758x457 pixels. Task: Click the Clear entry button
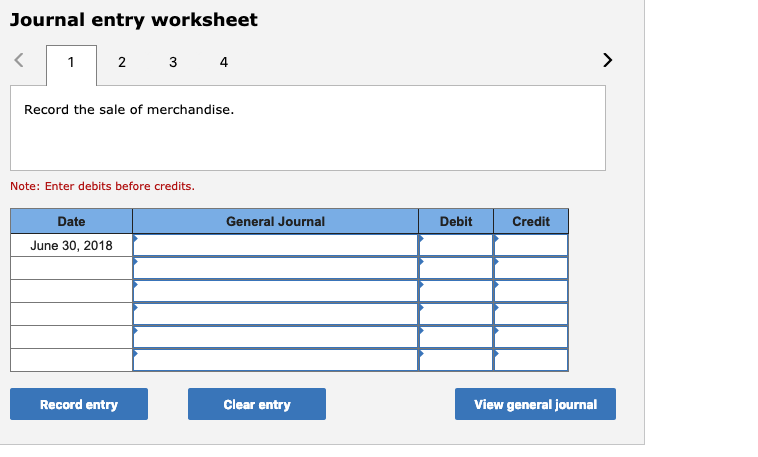(x=257, y=404)
